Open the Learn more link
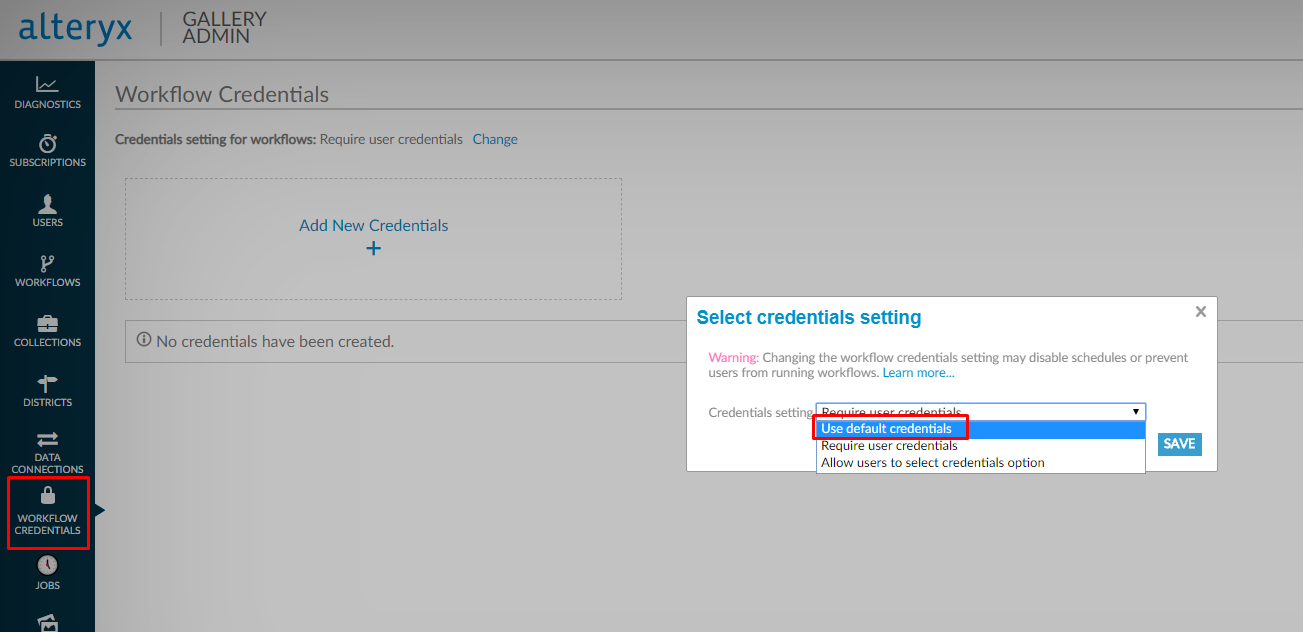 917,371
